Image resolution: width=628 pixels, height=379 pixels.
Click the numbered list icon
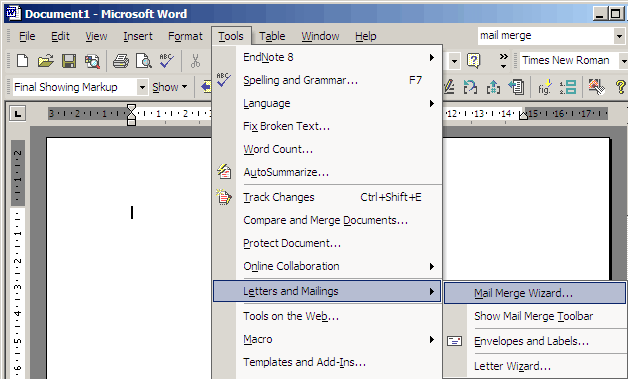[568, 87]
